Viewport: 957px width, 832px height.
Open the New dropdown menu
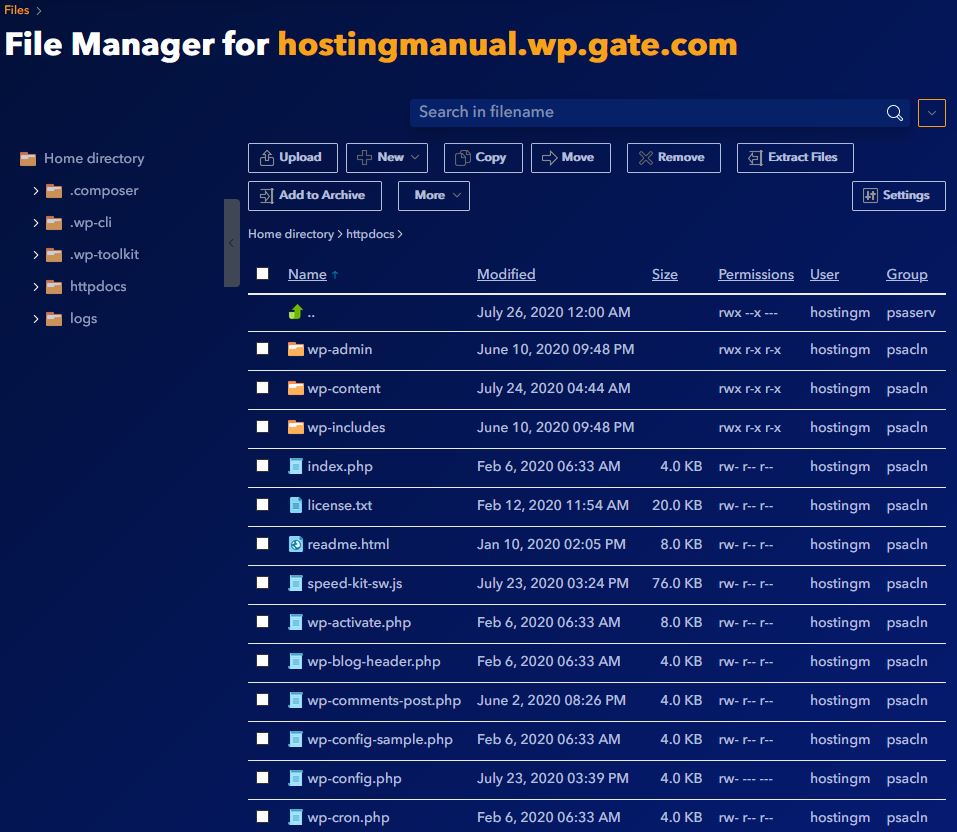click(x=387, y=157)
